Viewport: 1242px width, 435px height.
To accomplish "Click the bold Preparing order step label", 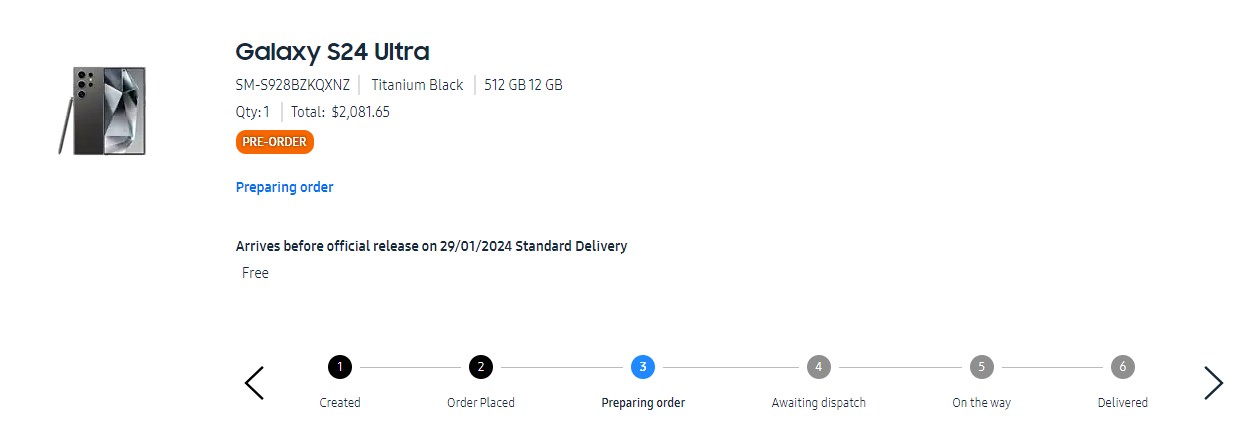I will [643, 403].
